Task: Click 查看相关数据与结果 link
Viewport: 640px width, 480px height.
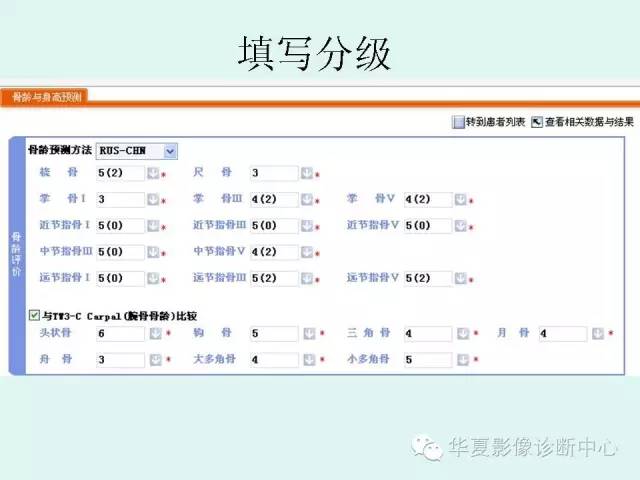Action: [x=589, y=122]
